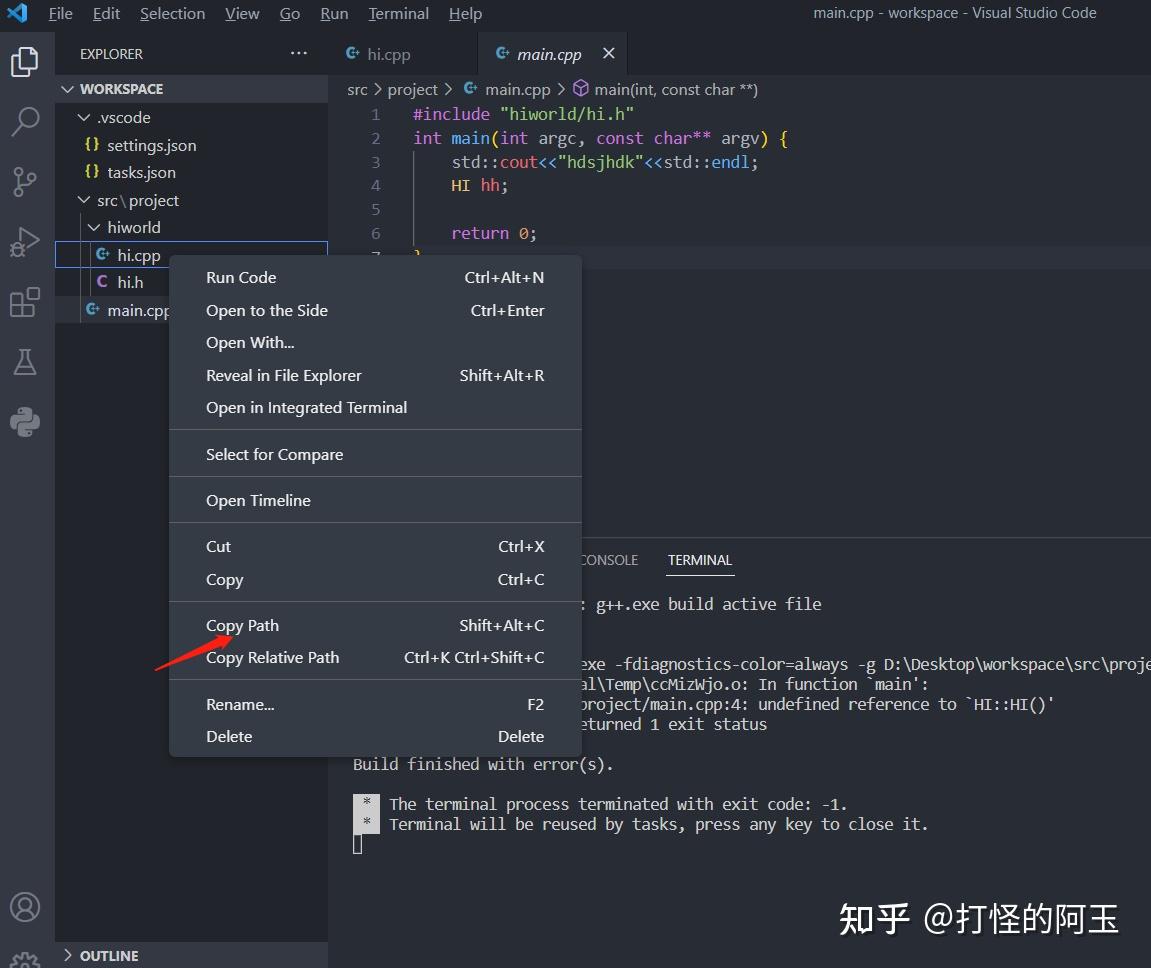Viewport: 1151px width, 968px height.
Task: Click the braces icon beside settings.json
Action: pos(90,145)
